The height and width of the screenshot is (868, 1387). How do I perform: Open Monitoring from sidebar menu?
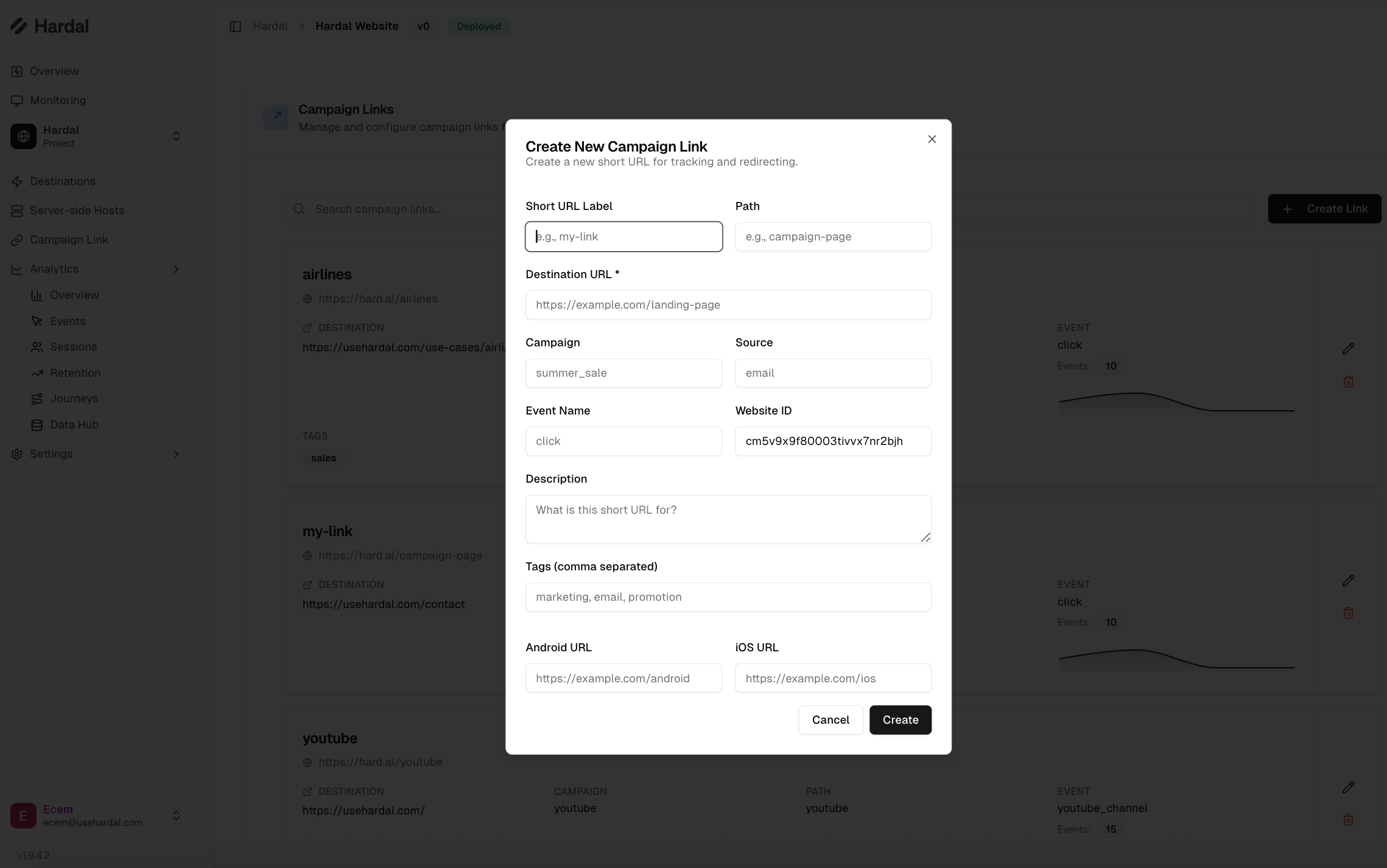pos(57,100)
